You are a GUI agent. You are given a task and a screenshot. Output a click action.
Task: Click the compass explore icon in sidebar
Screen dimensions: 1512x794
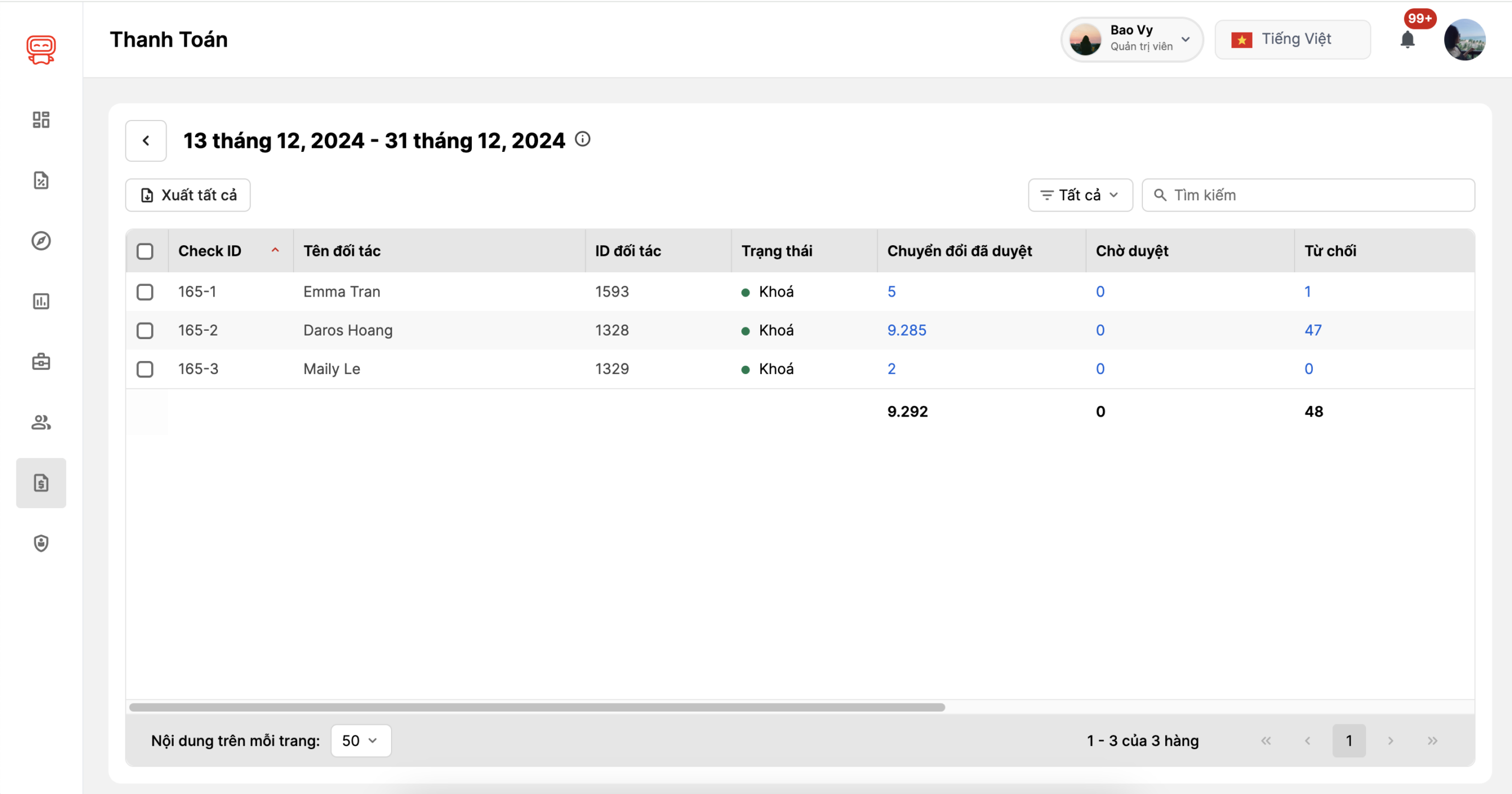[x=41, y=240]
